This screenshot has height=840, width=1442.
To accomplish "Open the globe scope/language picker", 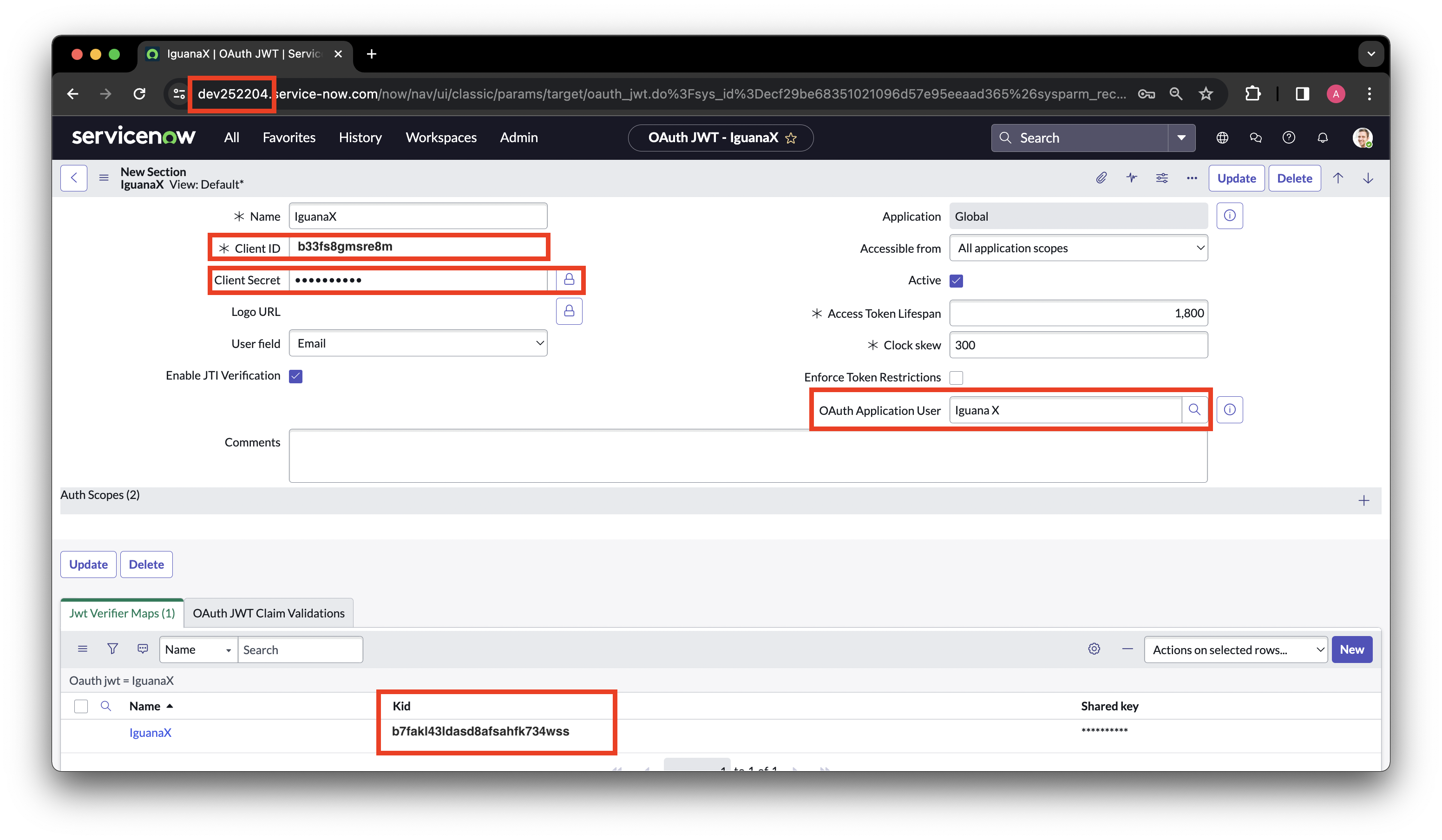I will [1222, 138].
